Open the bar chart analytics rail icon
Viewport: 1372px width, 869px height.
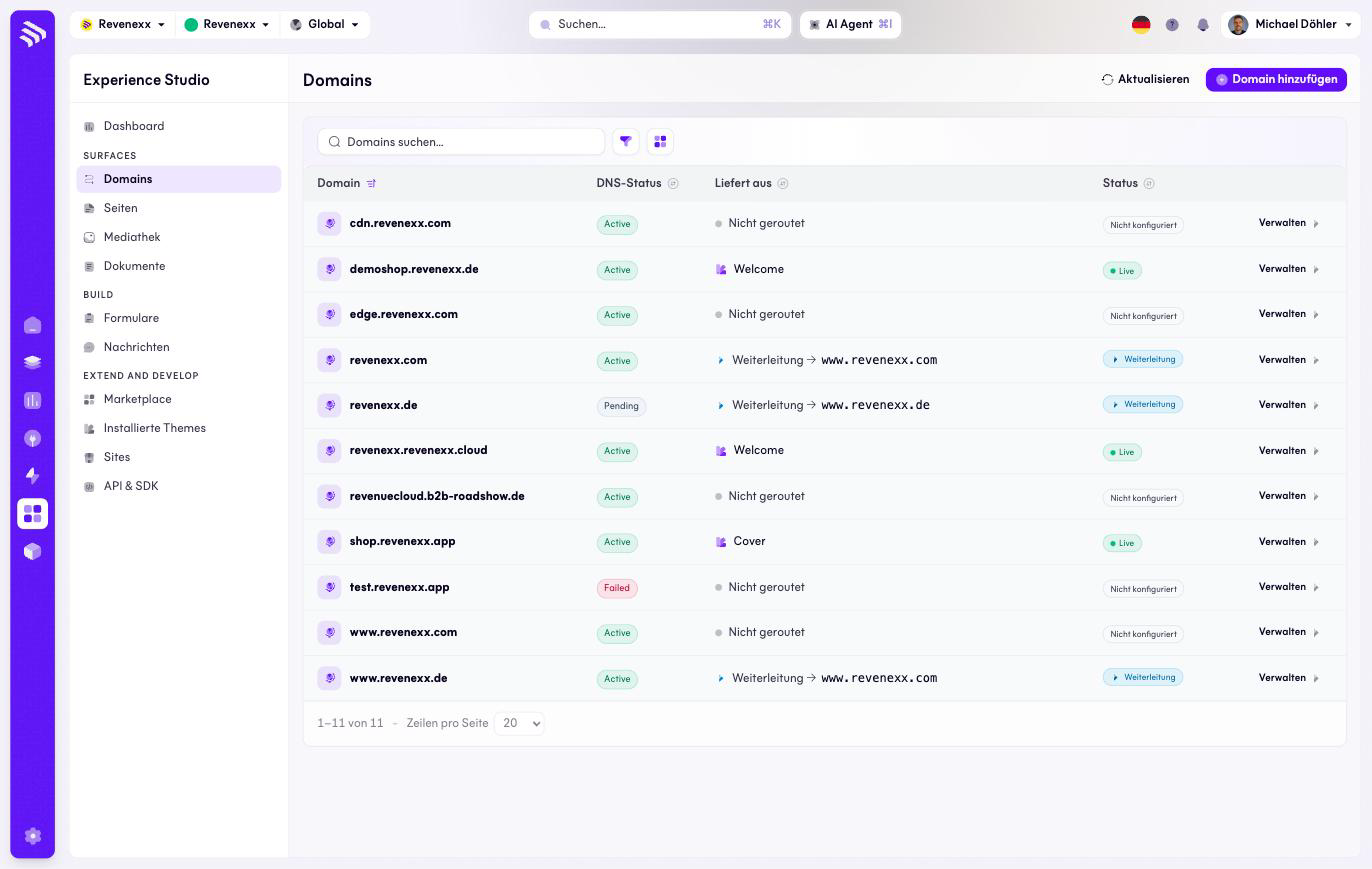(32, 400)
